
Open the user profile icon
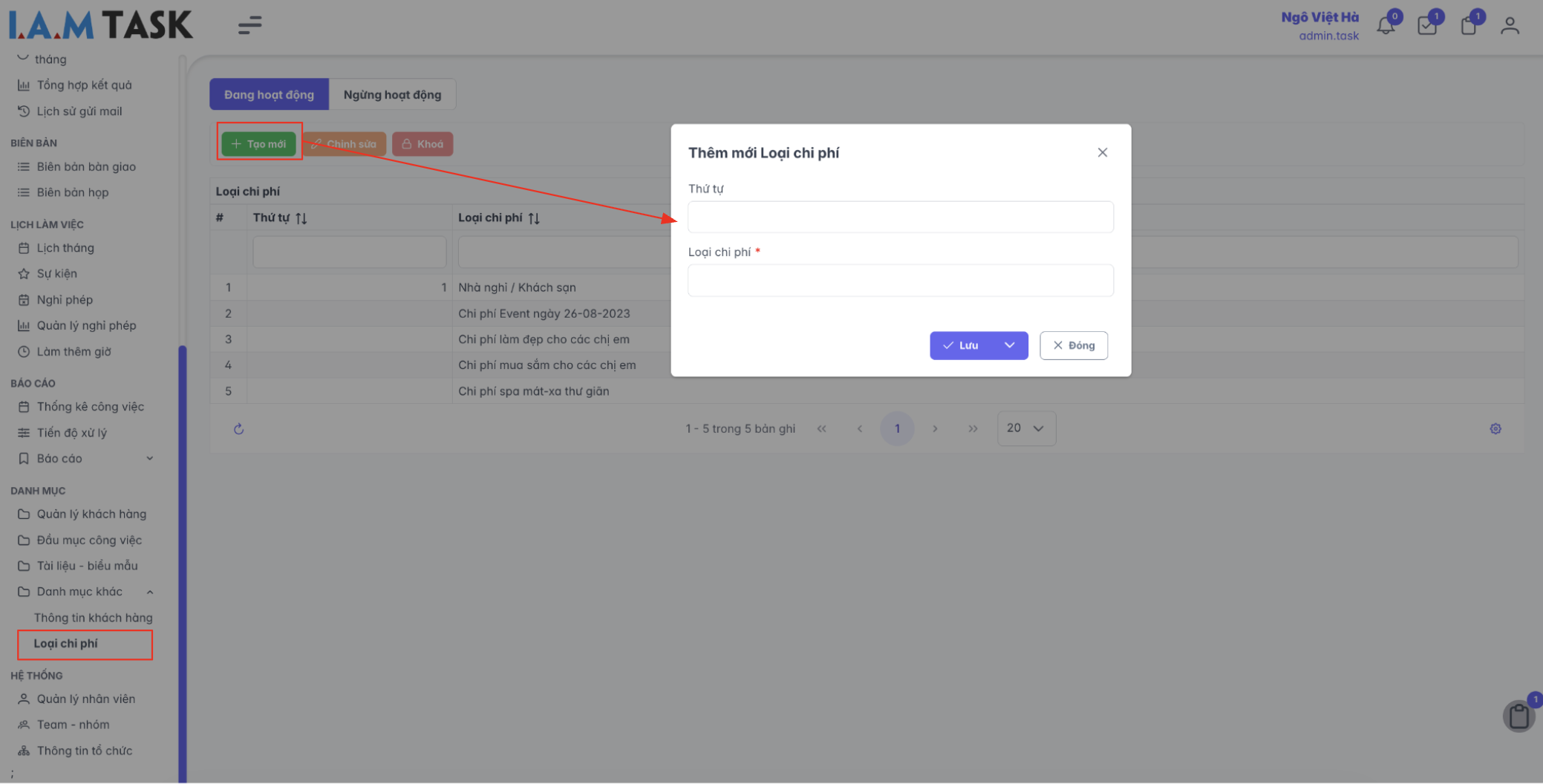click(x=1510, y=26)
